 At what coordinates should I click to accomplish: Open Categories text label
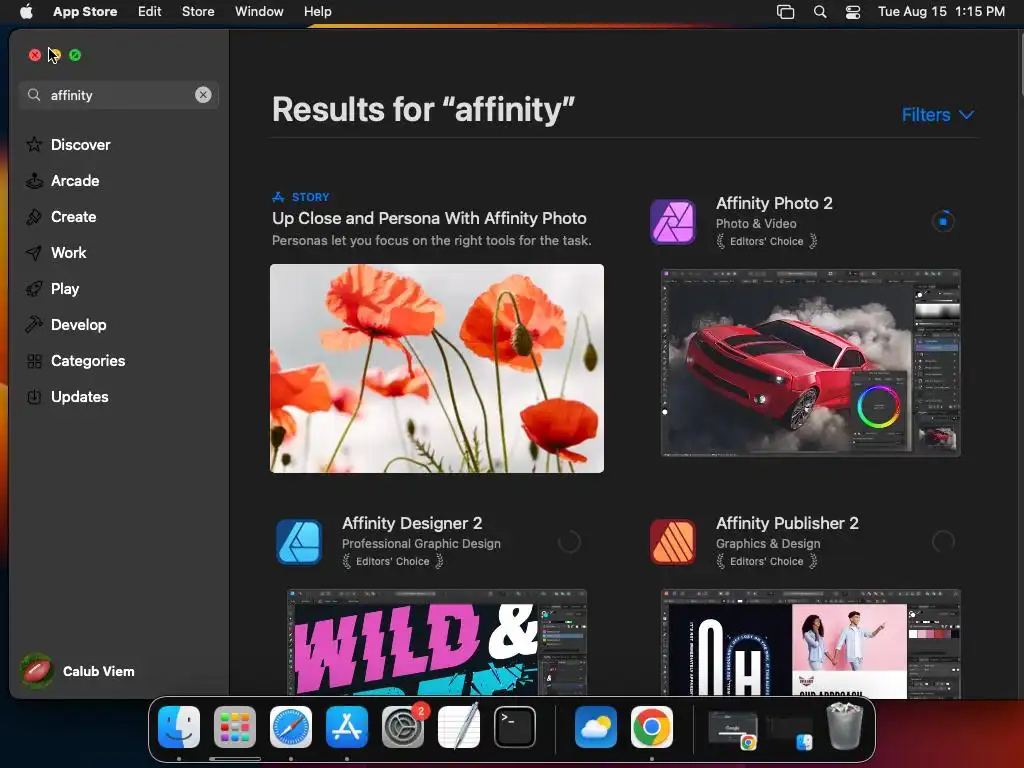(x=88, y=361)
